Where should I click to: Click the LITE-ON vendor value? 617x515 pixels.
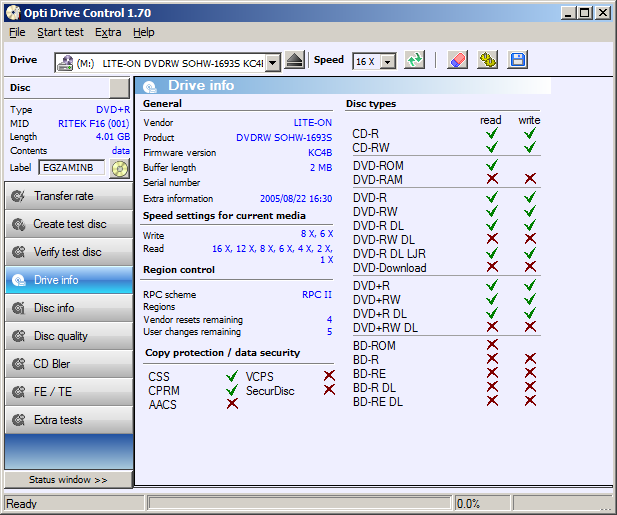pos(312,122)
